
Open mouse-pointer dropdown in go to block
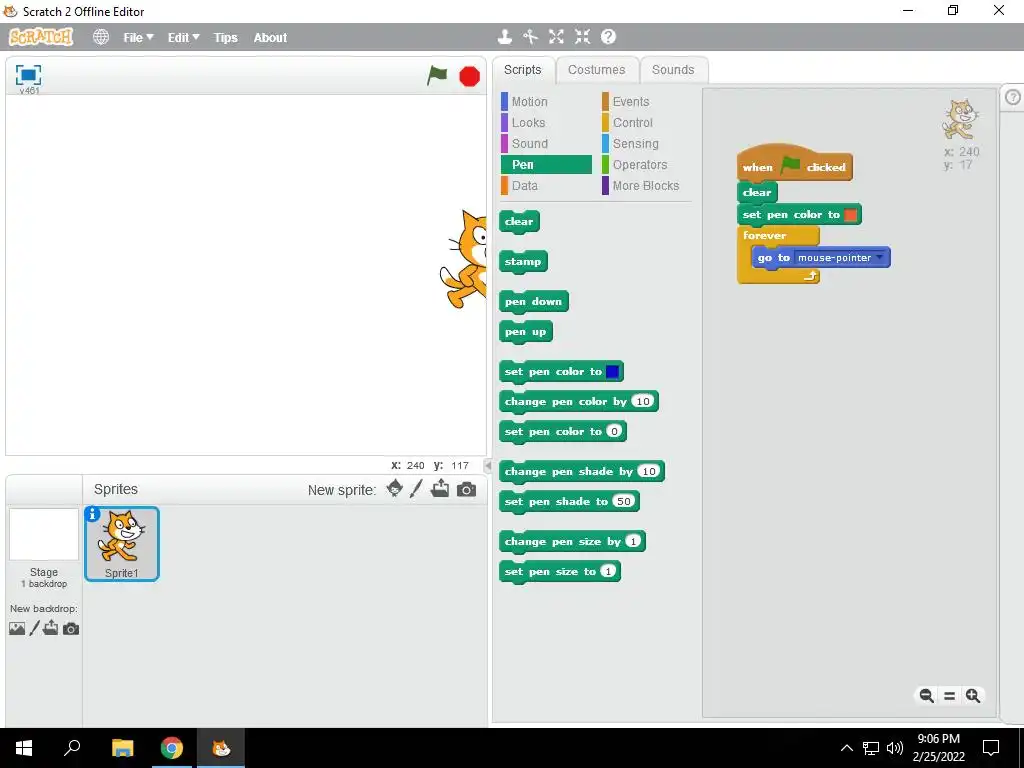click(x=880, y=257)
